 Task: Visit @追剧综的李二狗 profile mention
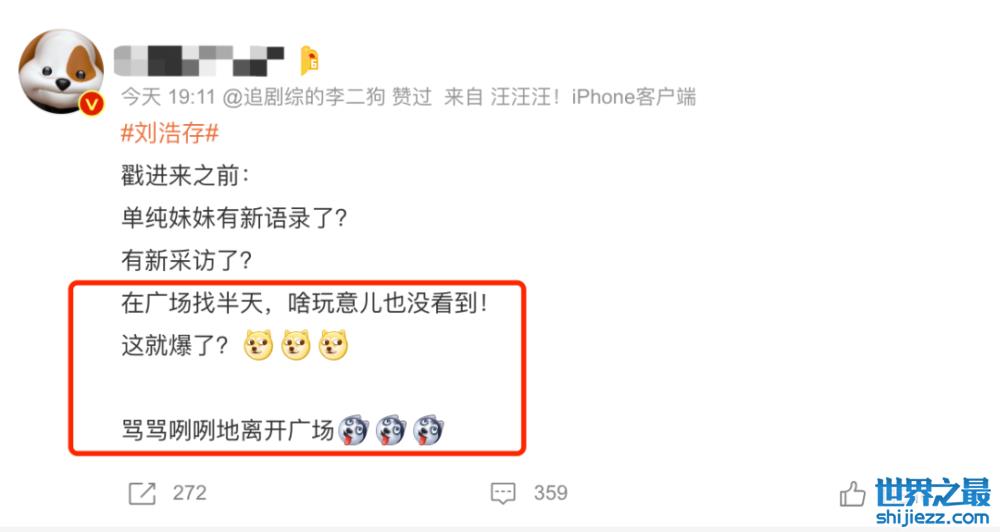point(304,97)
